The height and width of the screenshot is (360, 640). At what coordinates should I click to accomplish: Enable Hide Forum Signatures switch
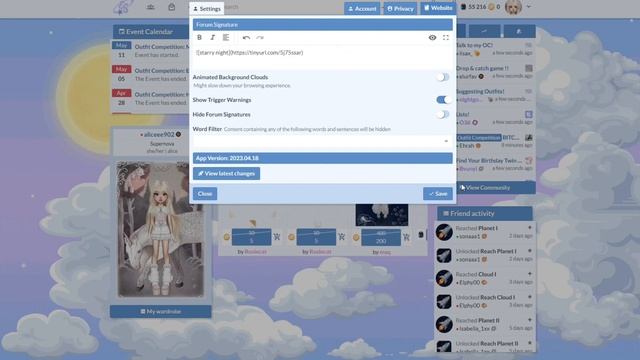pyautogui.click(x=442, y=114)
